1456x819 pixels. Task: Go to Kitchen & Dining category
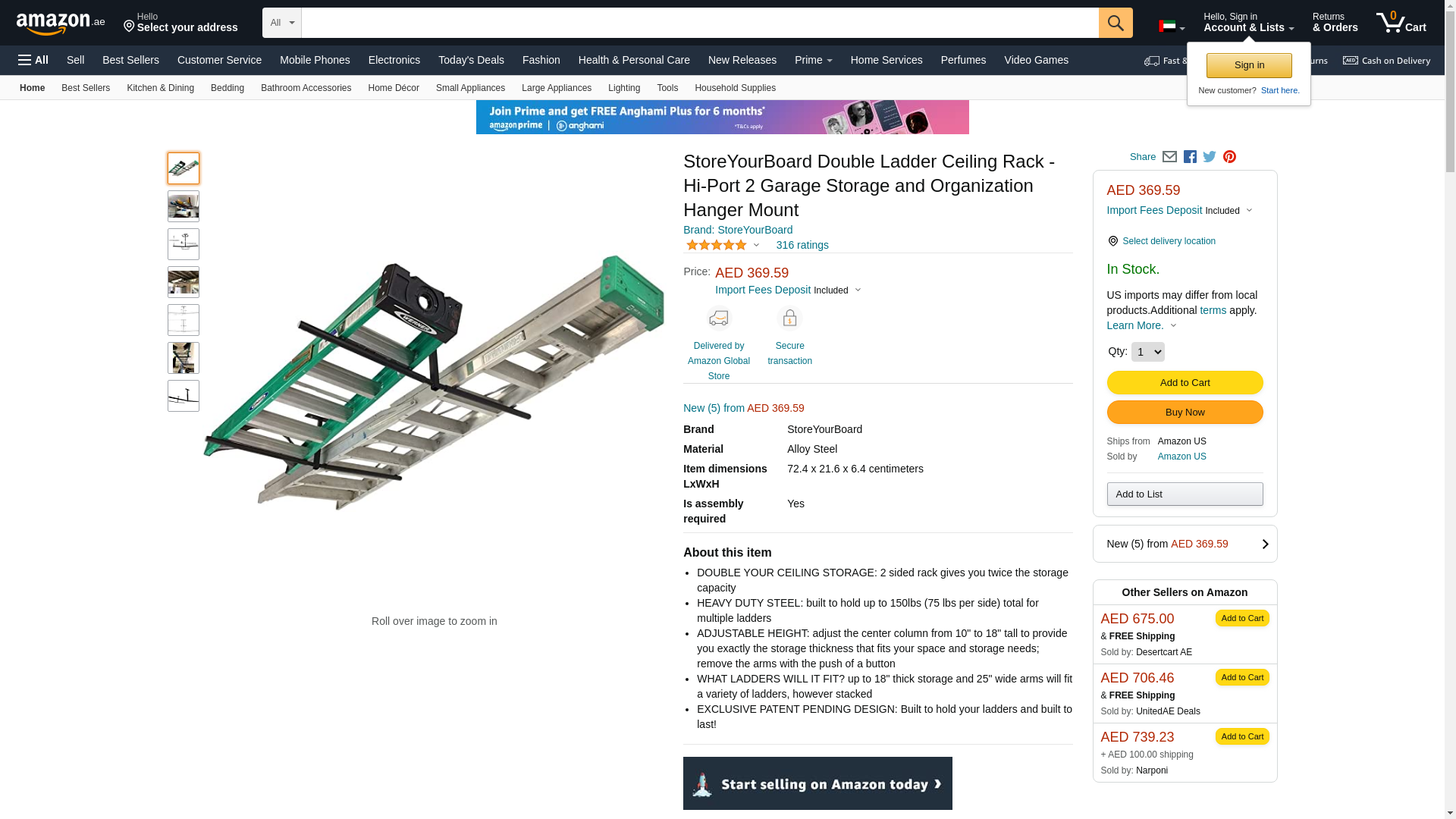[160, 88]
